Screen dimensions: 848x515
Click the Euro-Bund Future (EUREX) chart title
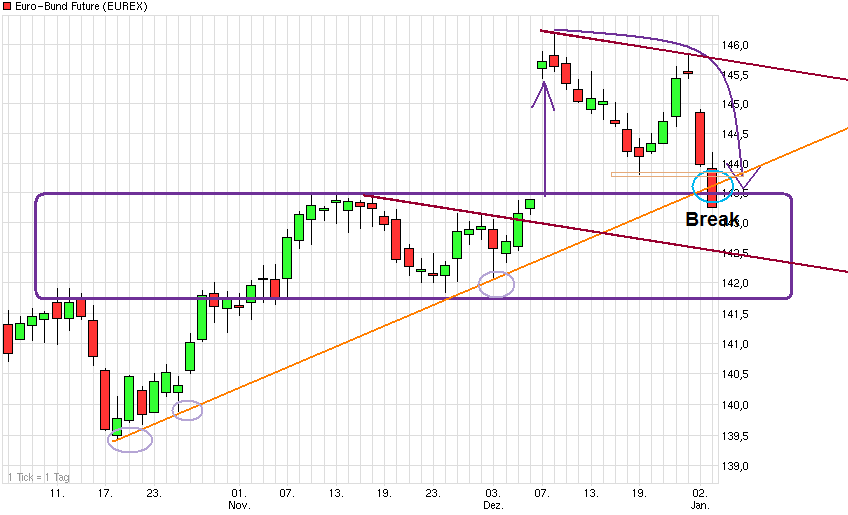click(x=81, y=6)
